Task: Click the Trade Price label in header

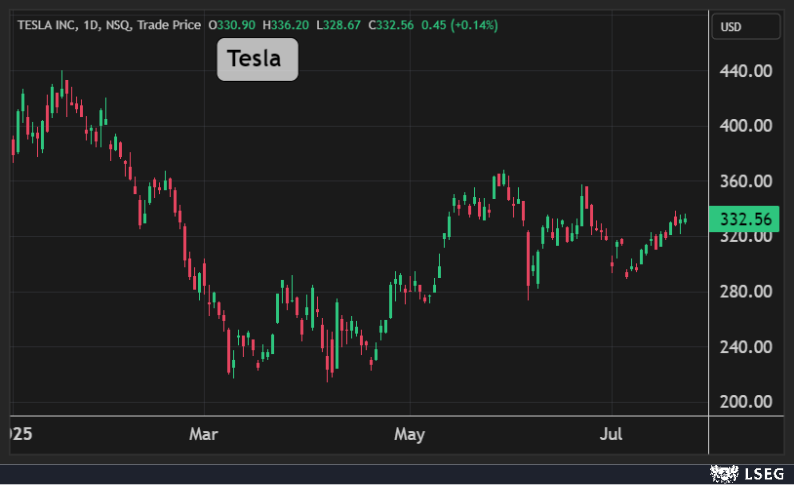Action: 172,24
